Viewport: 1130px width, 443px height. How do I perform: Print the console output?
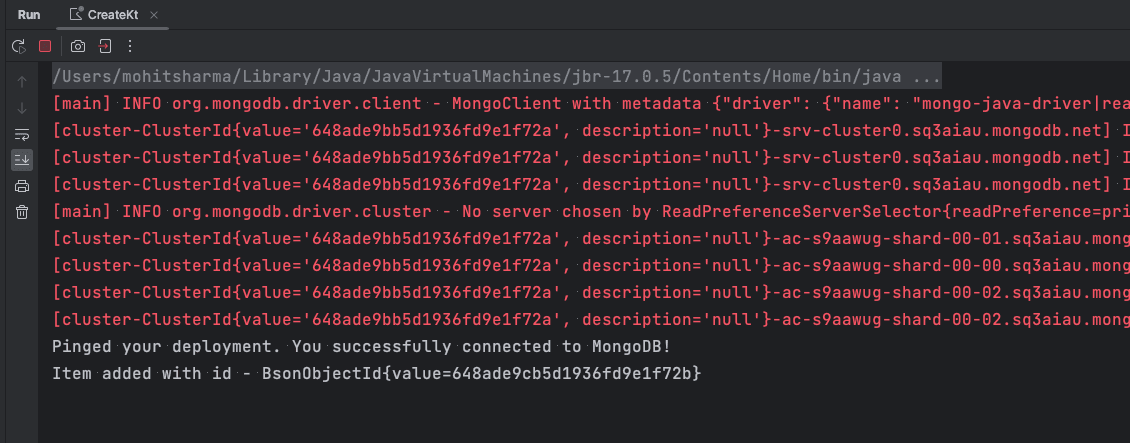click(x=22, y=186)
